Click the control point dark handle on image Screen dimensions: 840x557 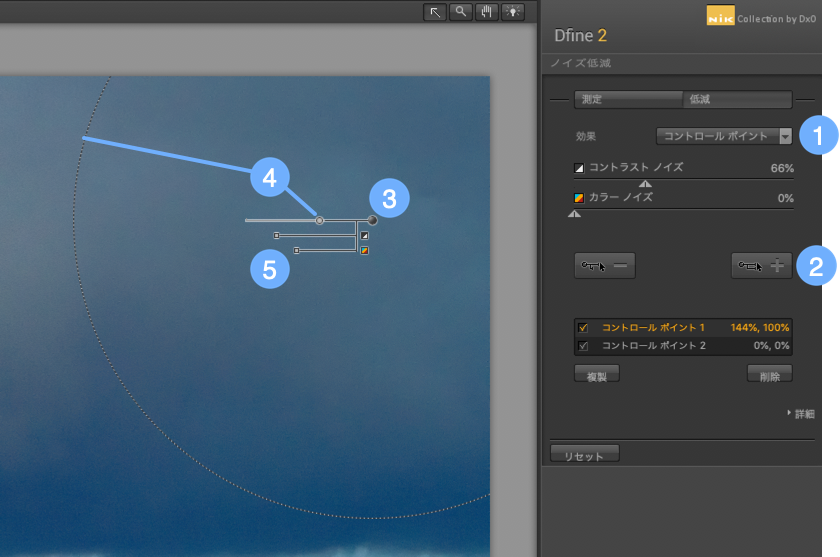pyautogui.click(x=372, y=220)
